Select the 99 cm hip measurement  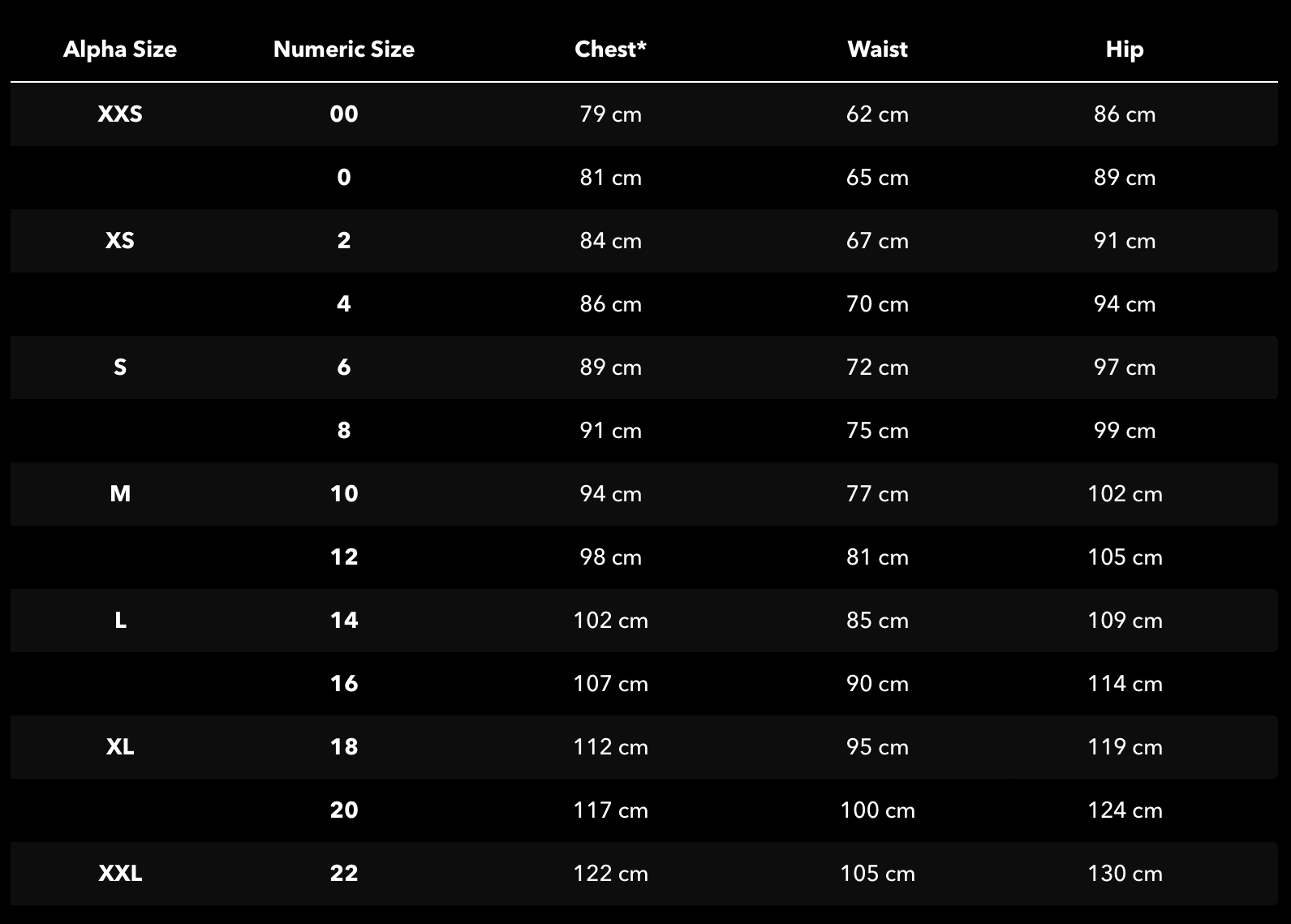(x=1125, y=431)
